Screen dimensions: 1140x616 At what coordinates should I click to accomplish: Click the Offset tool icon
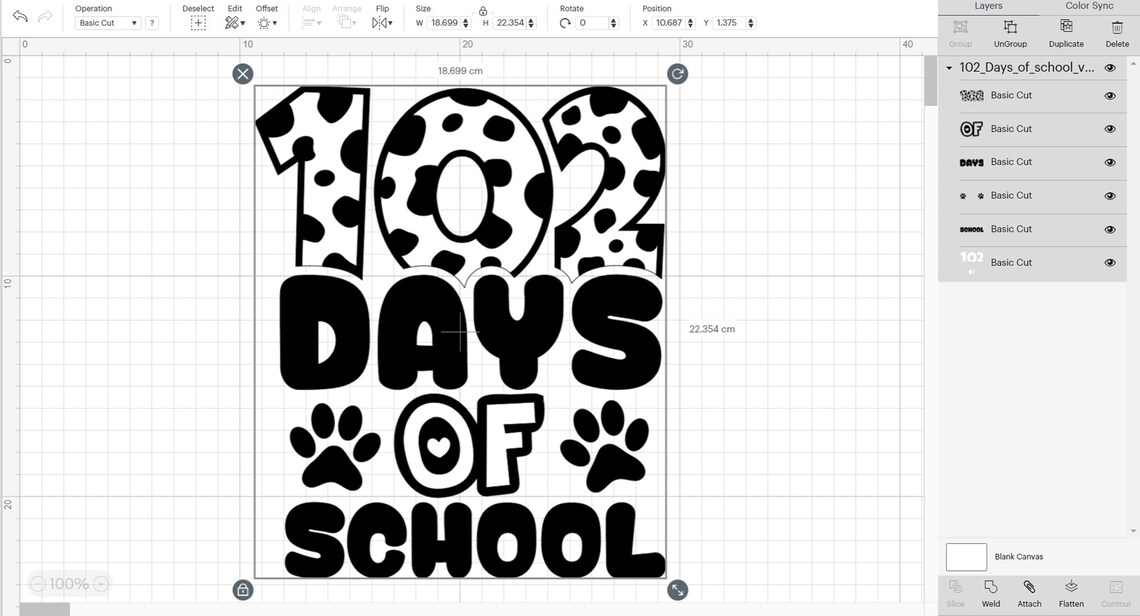tap(265, 22)
